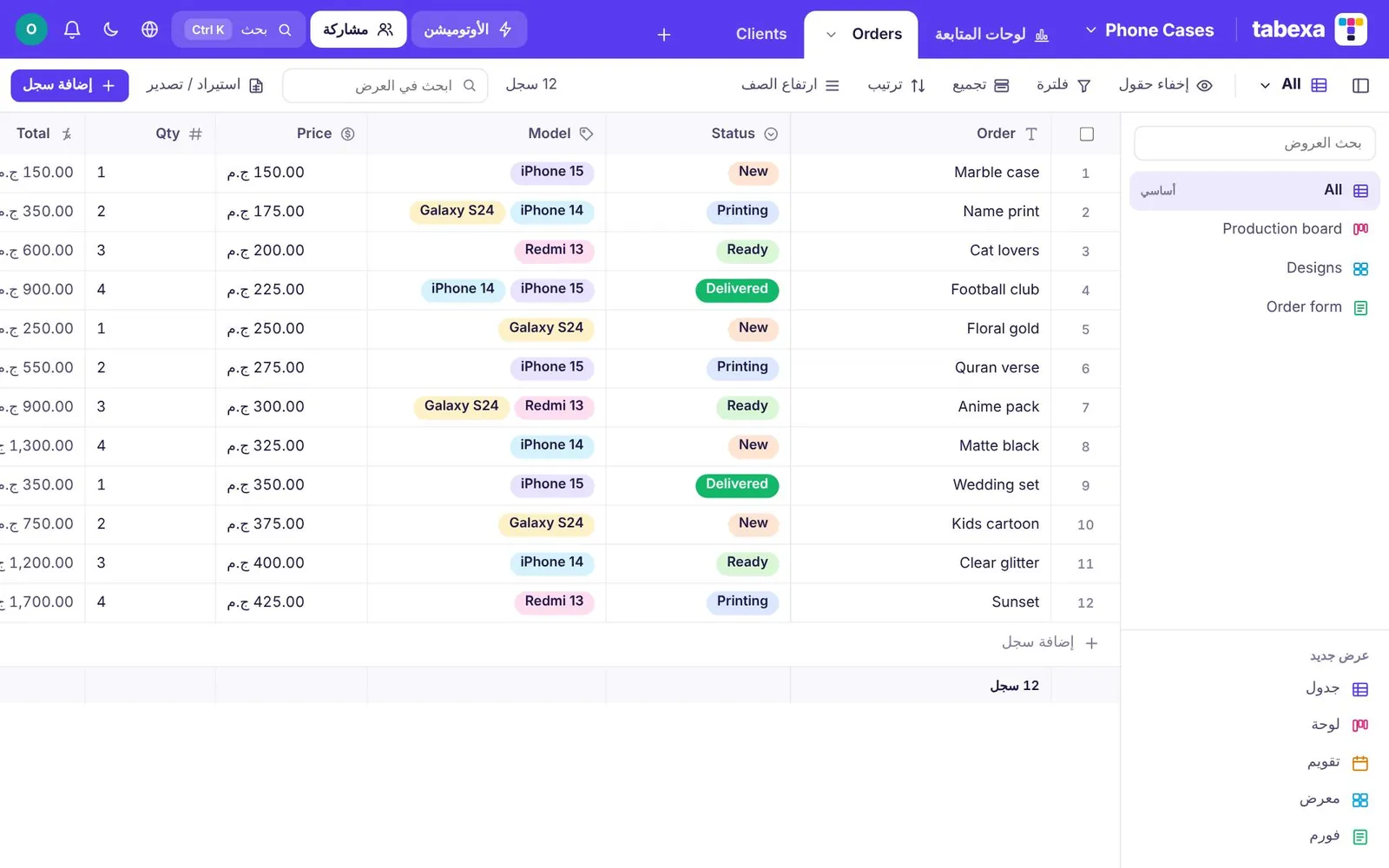Open automation button (الأوتوميشن)
The image size is (1389, 868).
coord(469,30)
